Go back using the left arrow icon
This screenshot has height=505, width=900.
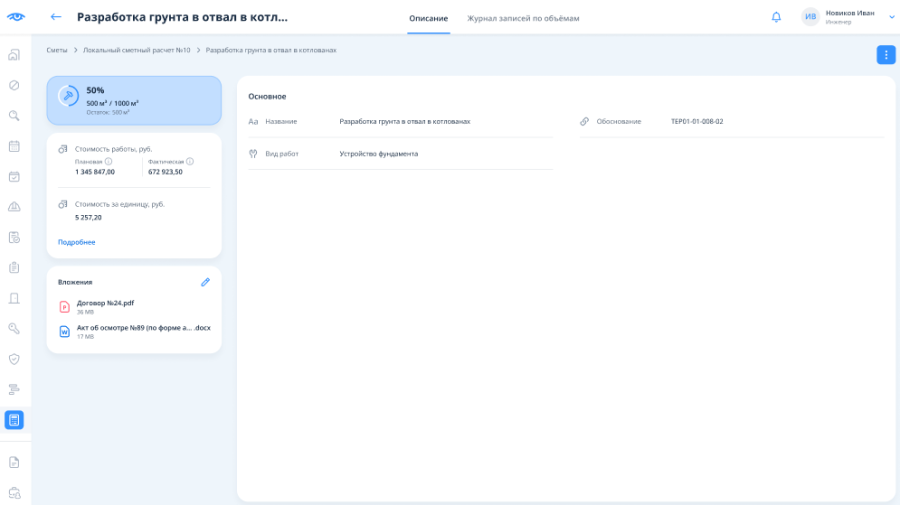click(x=56, y=17)
